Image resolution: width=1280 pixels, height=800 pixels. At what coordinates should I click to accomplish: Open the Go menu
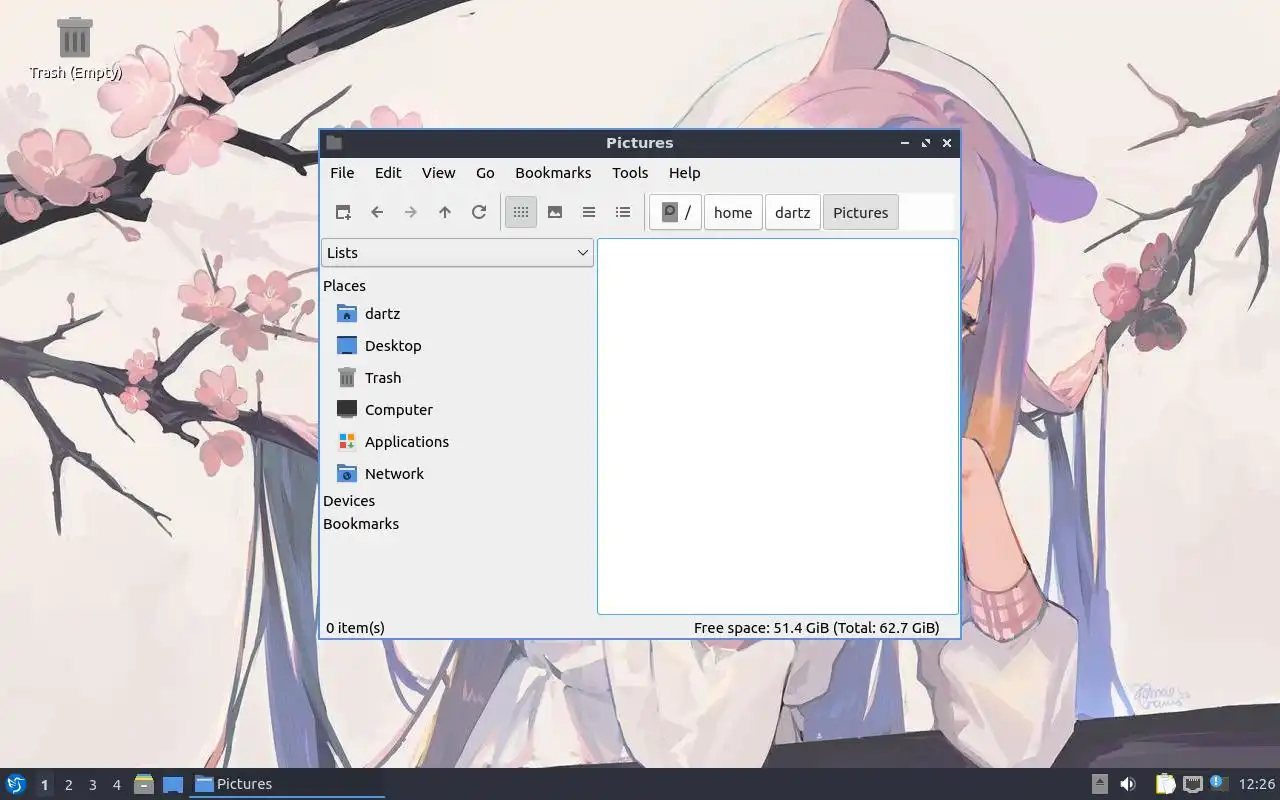(485, 173)
